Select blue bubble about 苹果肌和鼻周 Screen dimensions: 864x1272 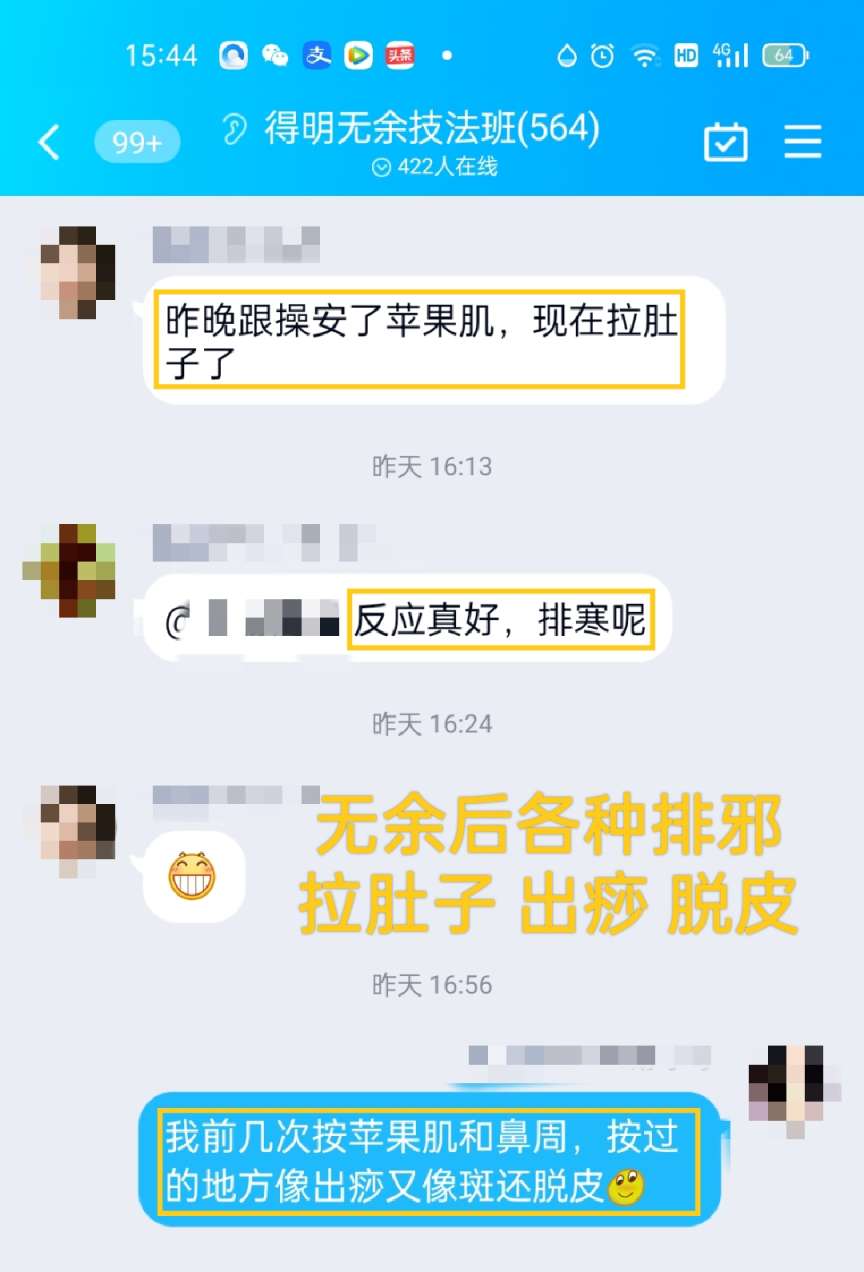tap(429, 1159)
